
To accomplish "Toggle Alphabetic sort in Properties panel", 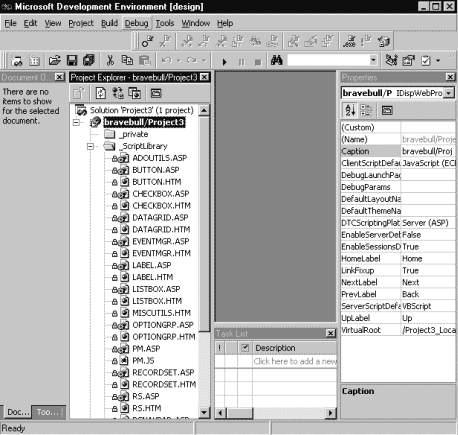I will coord(350,110).
